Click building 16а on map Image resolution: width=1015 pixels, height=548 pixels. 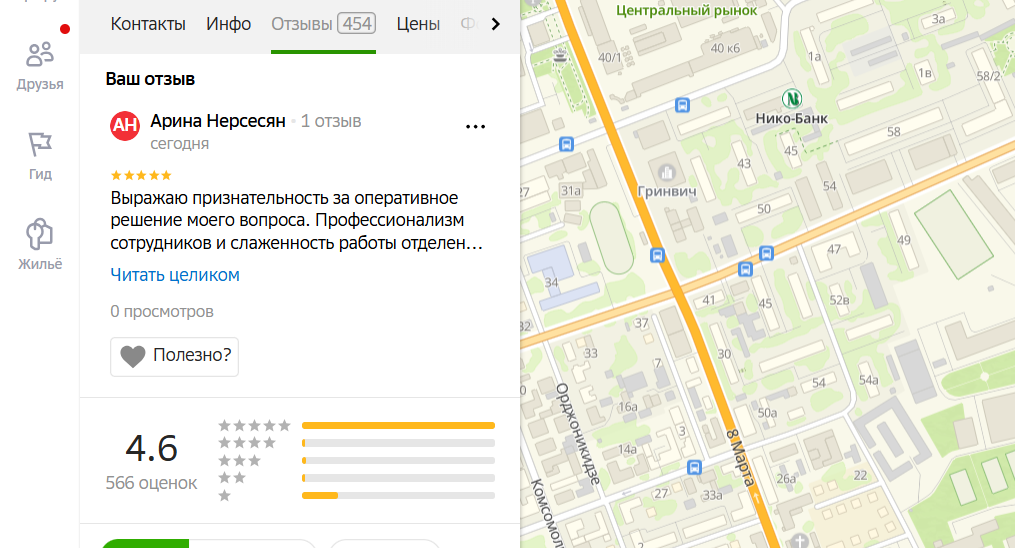(x=627, y=407)
